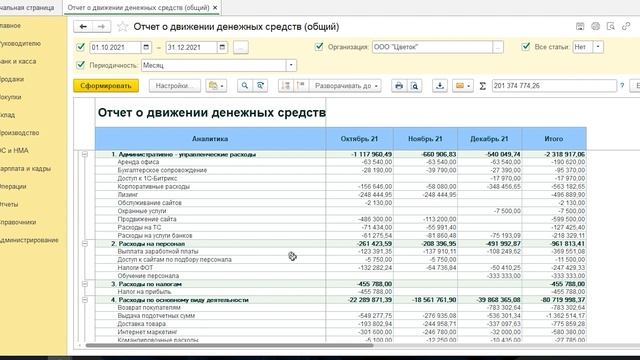Select the Лизинг row label
The width and height of the screenshot is (640, 360).
(x=128, y=195)
